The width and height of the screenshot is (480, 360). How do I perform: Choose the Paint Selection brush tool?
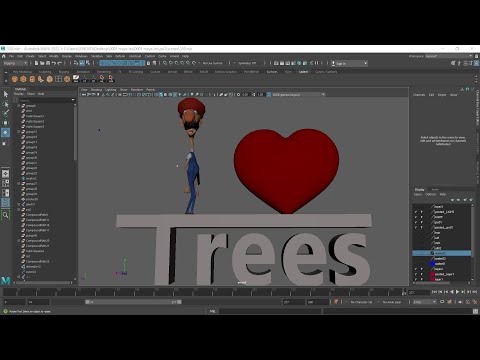[6, 113]
